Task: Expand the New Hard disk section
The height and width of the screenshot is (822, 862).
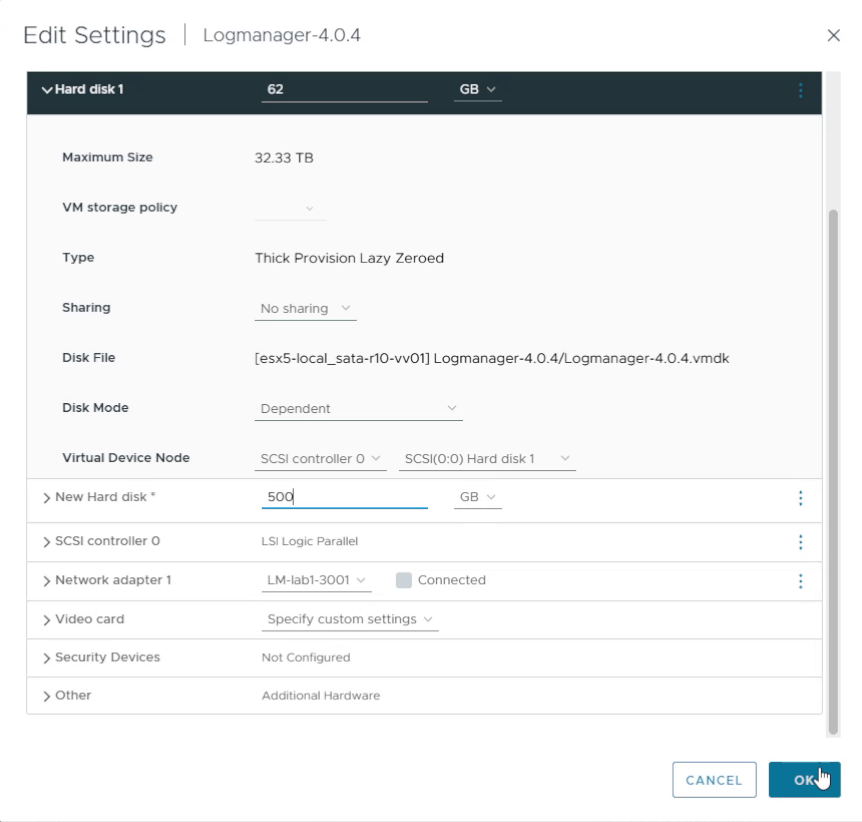Action: point(46,497)
